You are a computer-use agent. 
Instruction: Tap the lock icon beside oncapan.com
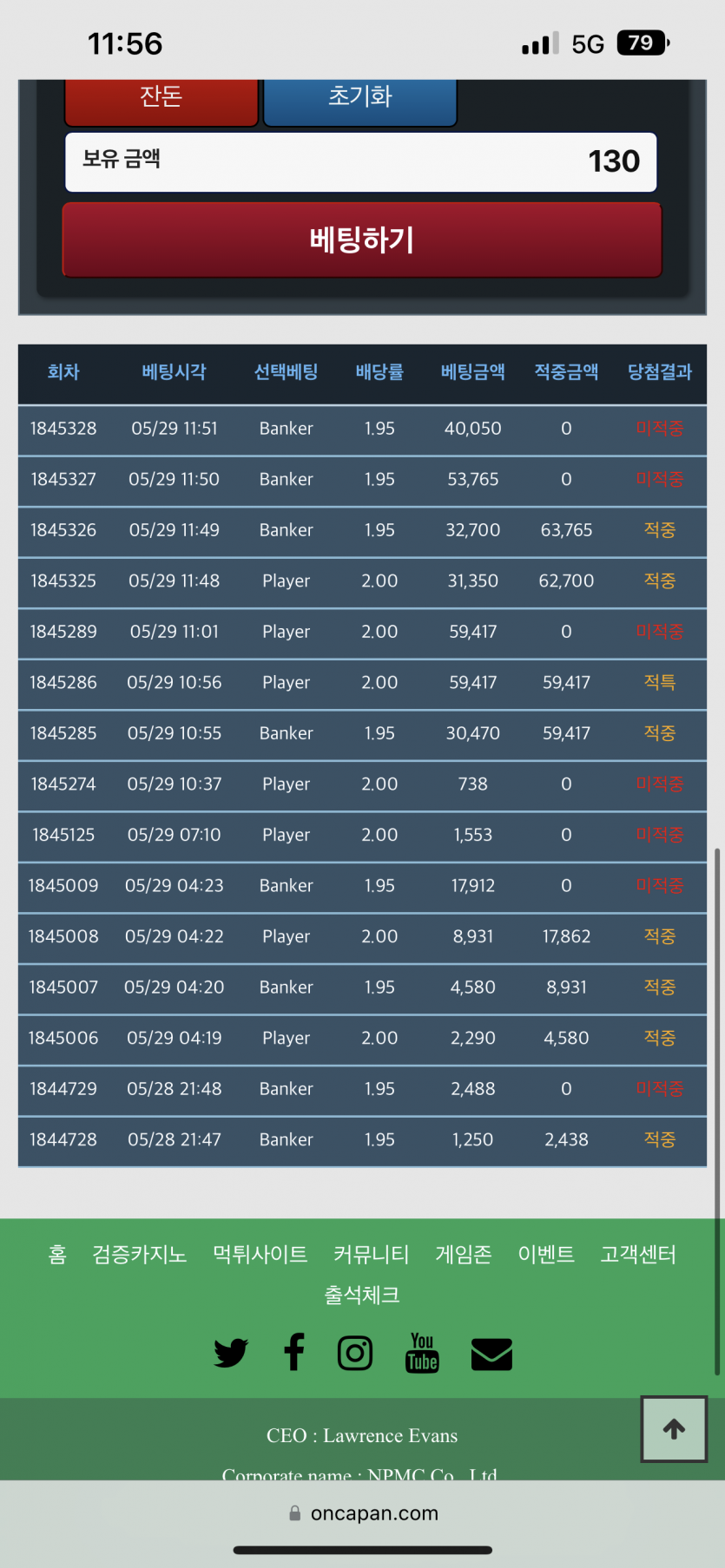click(x=295, y=1513)
